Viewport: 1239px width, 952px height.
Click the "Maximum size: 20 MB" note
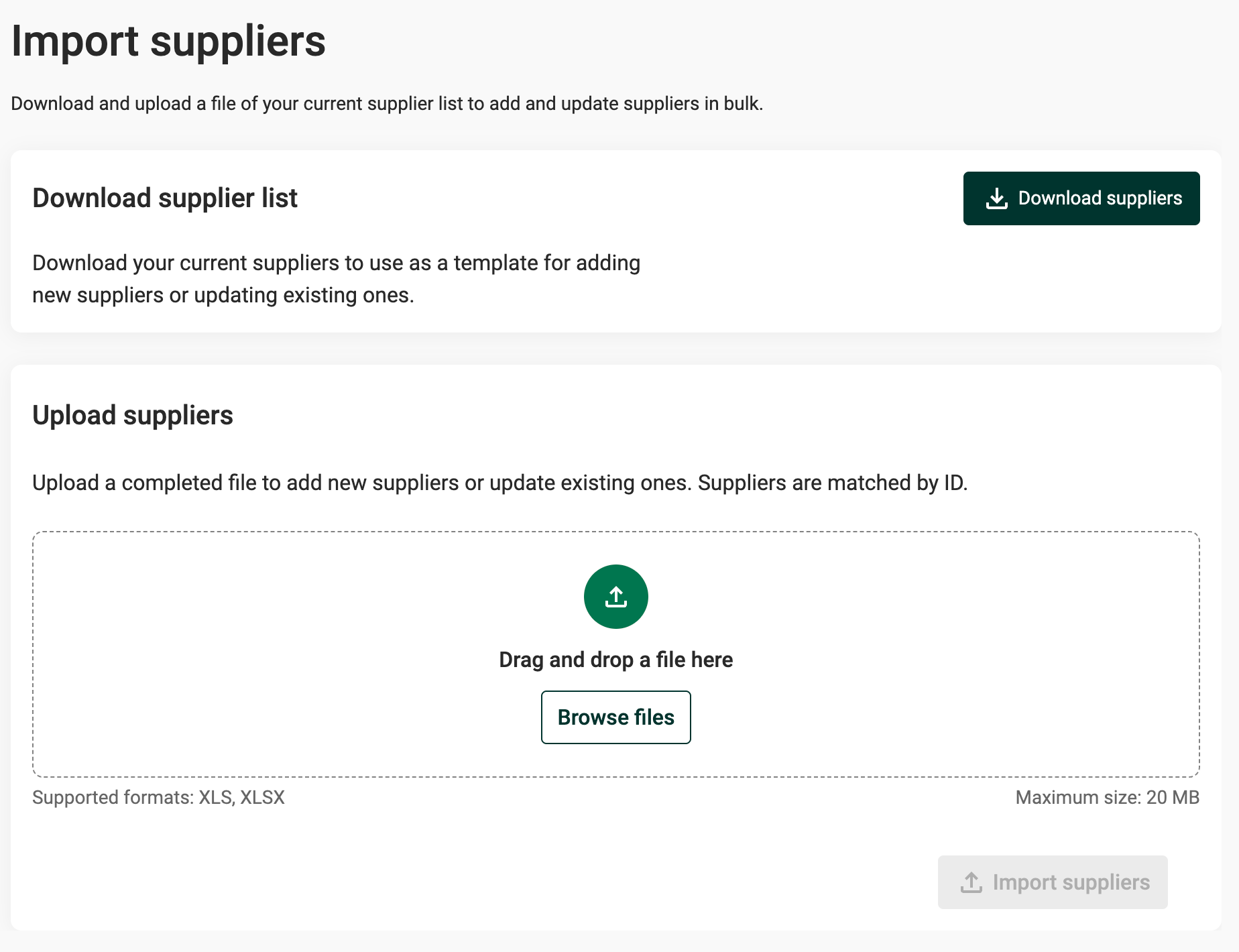pos(1107,797)
